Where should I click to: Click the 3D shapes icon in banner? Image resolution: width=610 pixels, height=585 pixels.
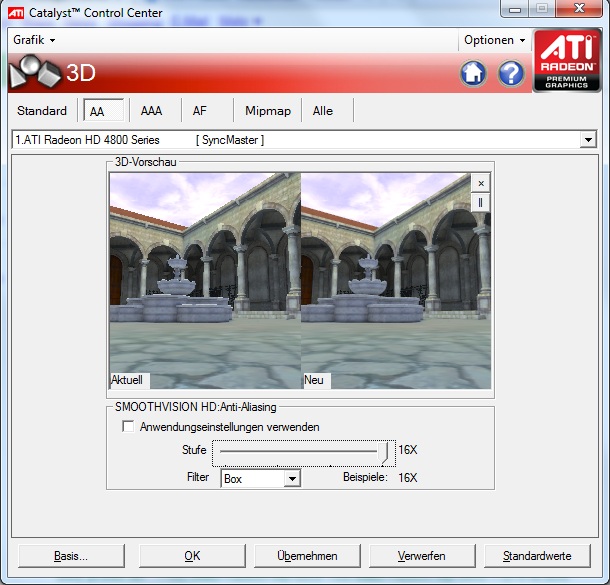[x=35, y=72]
